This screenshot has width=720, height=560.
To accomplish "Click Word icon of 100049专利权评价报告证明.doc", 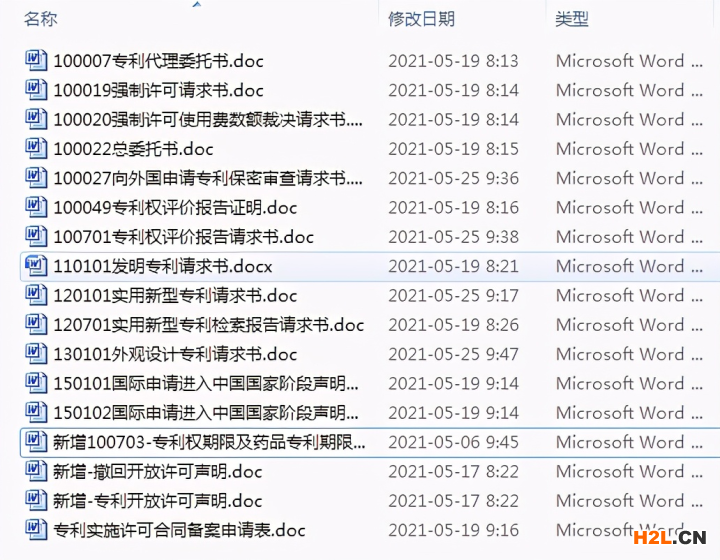I will [x=36, y=208].
